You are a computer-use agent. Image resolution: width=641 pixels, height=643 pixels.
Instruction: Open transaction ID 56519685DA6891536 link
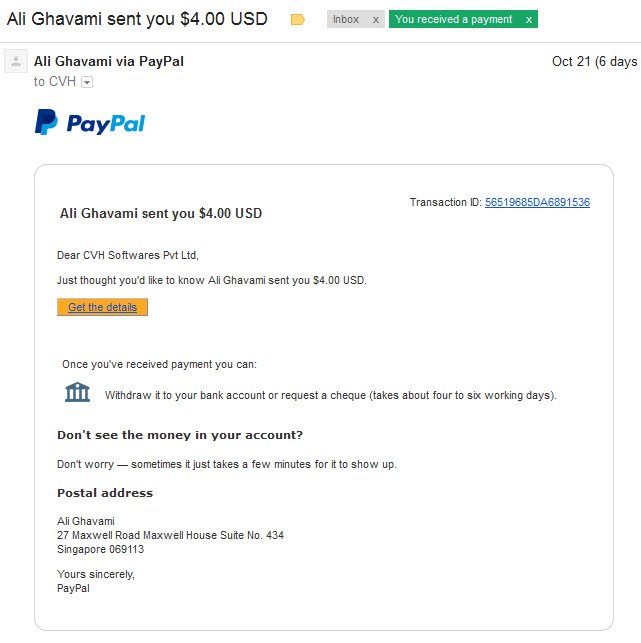(537, 202)
